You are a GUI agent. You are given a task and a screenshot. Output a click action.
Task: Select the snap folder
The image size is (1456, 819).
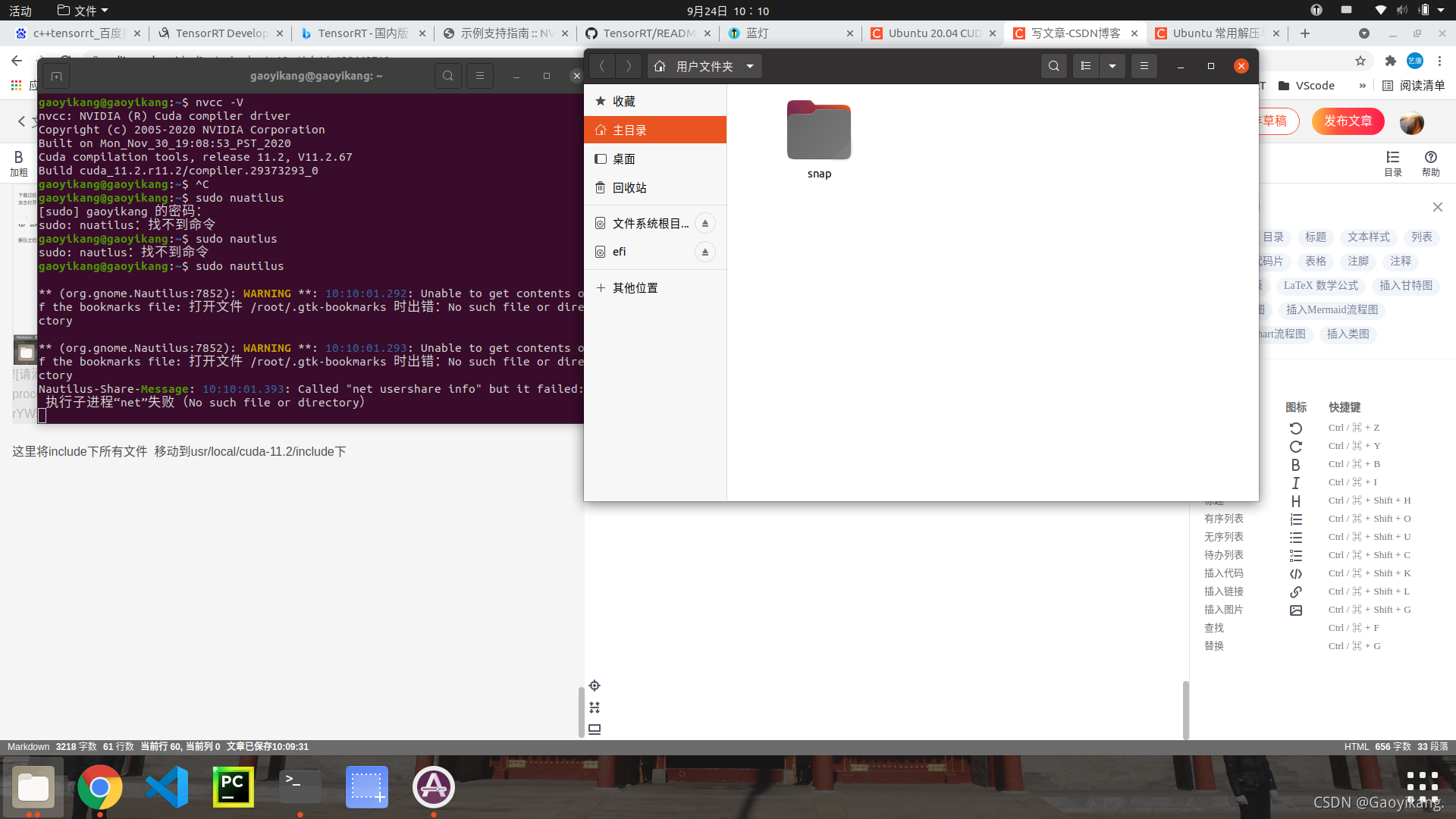819,131
